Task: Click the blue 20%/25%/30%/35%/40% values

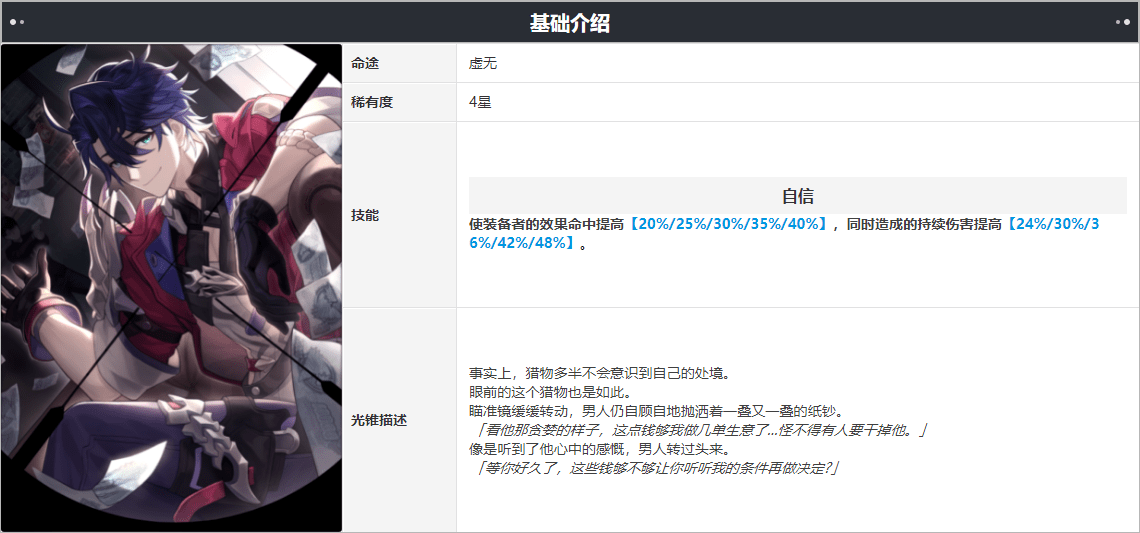Action: coord(728,225)
